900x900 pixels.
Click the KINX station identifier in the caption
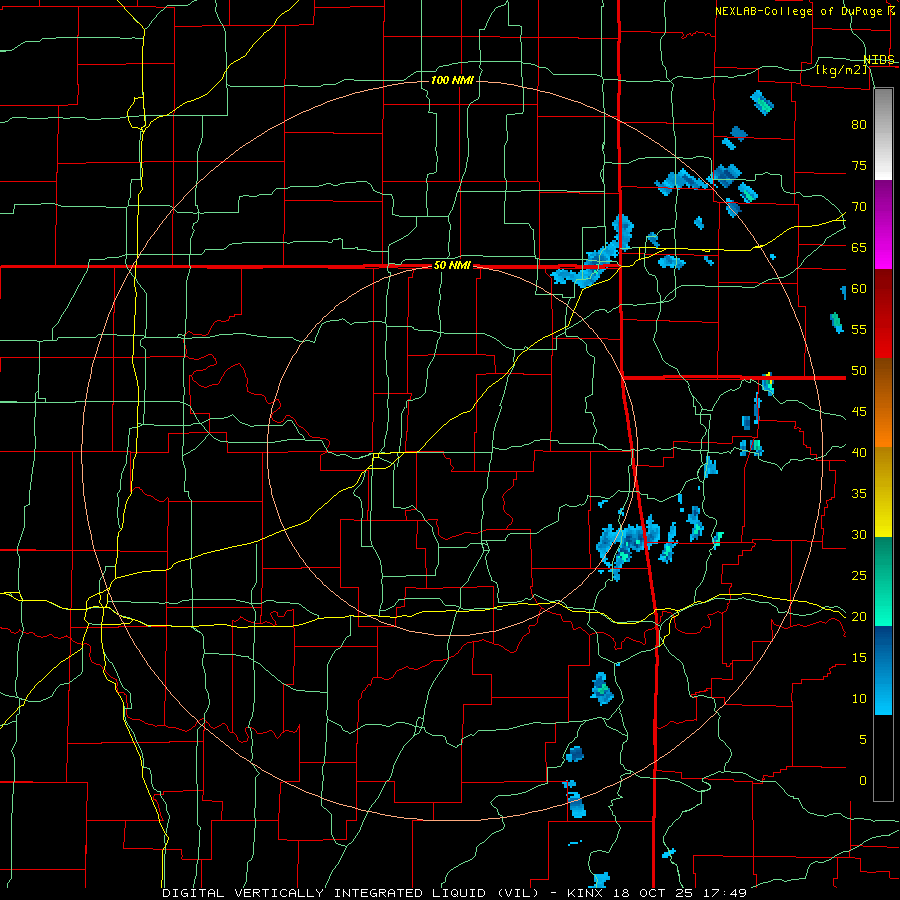[584, 893]
